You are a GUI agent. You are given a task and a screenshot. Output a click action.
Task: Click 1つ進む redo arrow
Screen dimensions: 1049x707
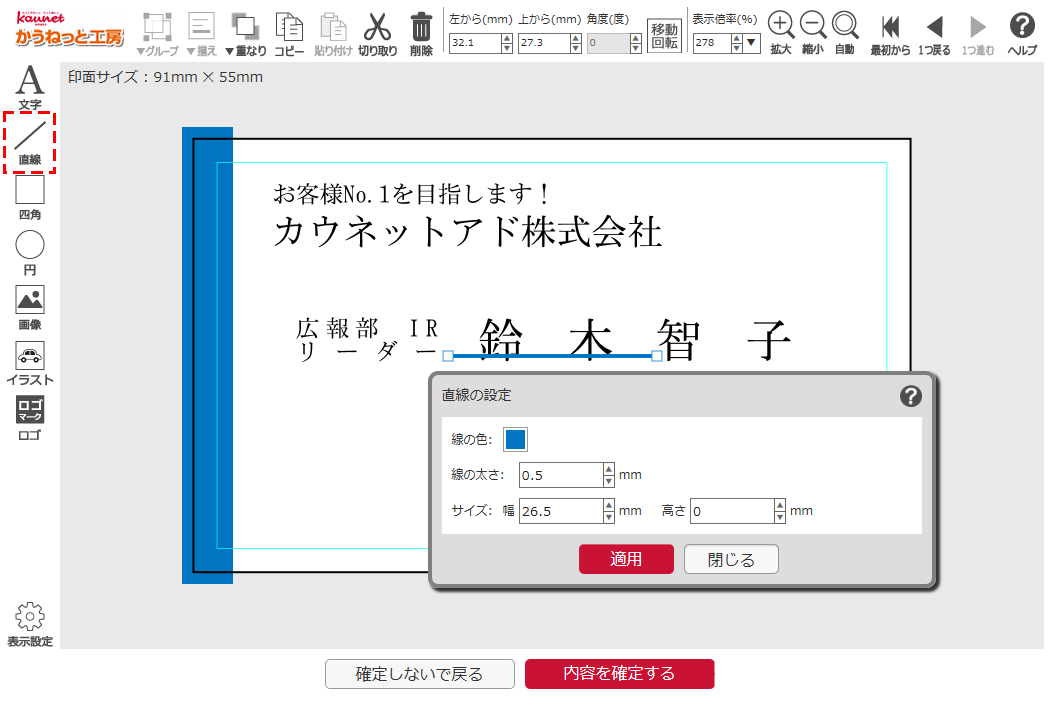(978, 33)
